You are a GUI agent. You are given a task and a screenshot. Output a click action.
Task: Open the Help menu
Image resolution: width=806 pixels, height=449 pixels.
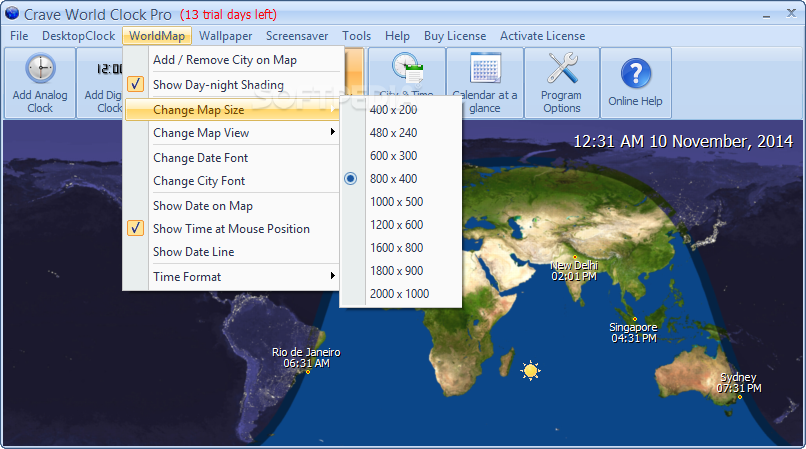(x=397, y=36)
